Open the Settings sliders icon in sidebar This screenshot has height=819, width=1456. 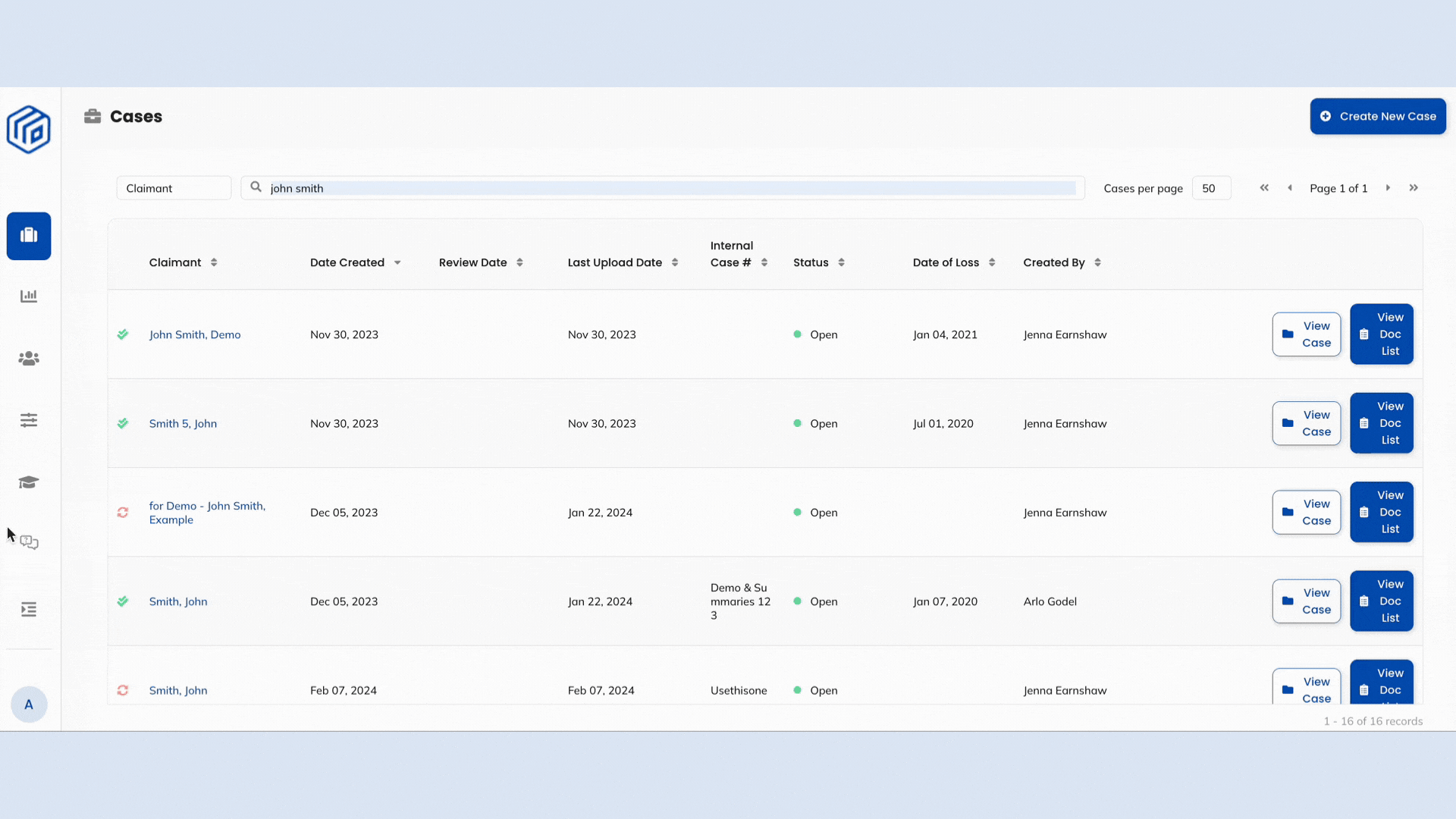(28, 420)
